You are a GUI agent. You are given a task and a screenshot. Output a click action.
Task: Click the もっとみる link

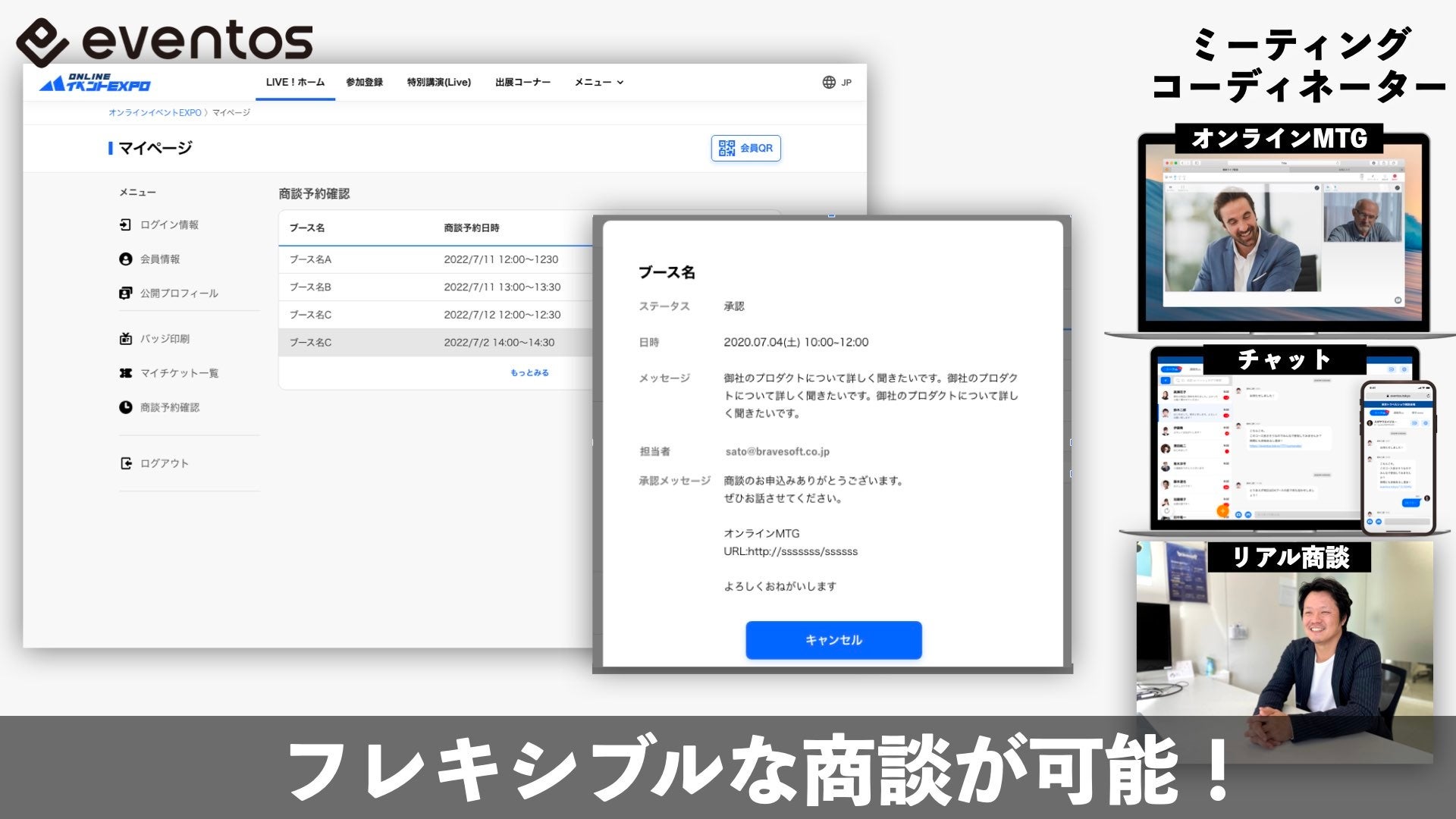click(x=529, y=372)
